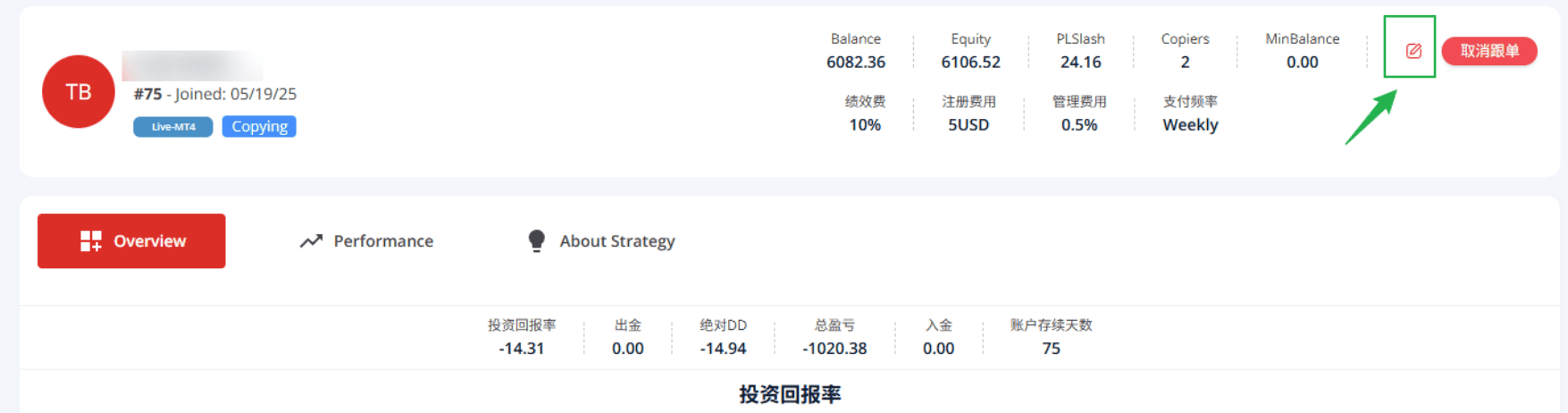Click the red edit pencil icon
This screenshot has width=1568, height=413.
pyautogui.click(x=1413, y=51)
